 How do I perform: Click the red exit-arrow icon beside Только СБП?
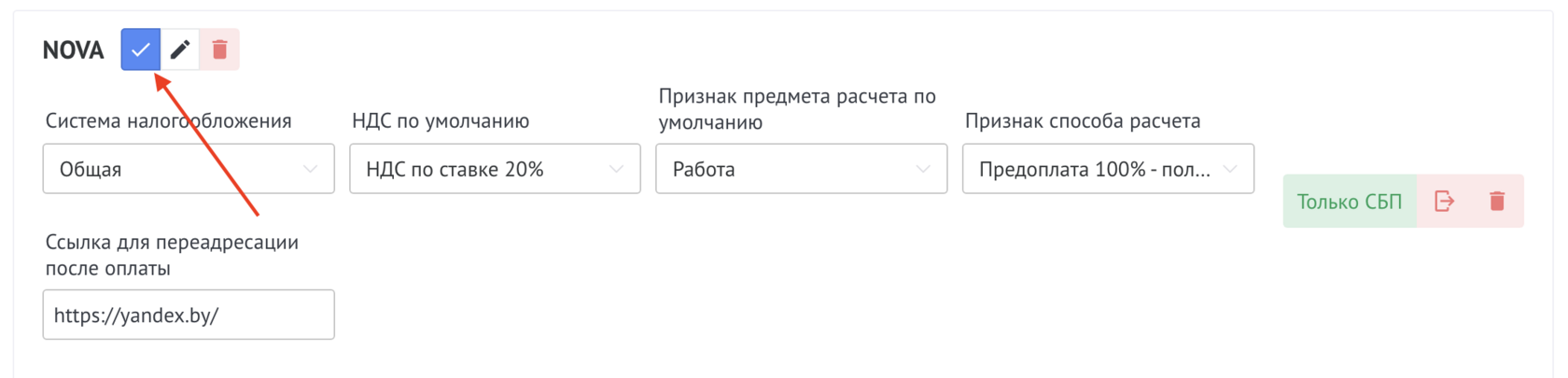click(1444, 201)
